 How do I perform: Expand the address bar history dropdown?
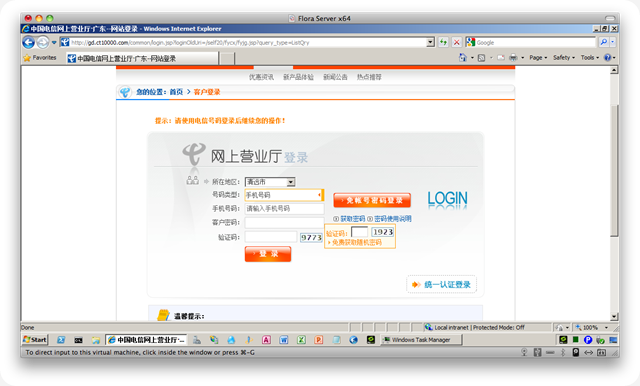430,42
